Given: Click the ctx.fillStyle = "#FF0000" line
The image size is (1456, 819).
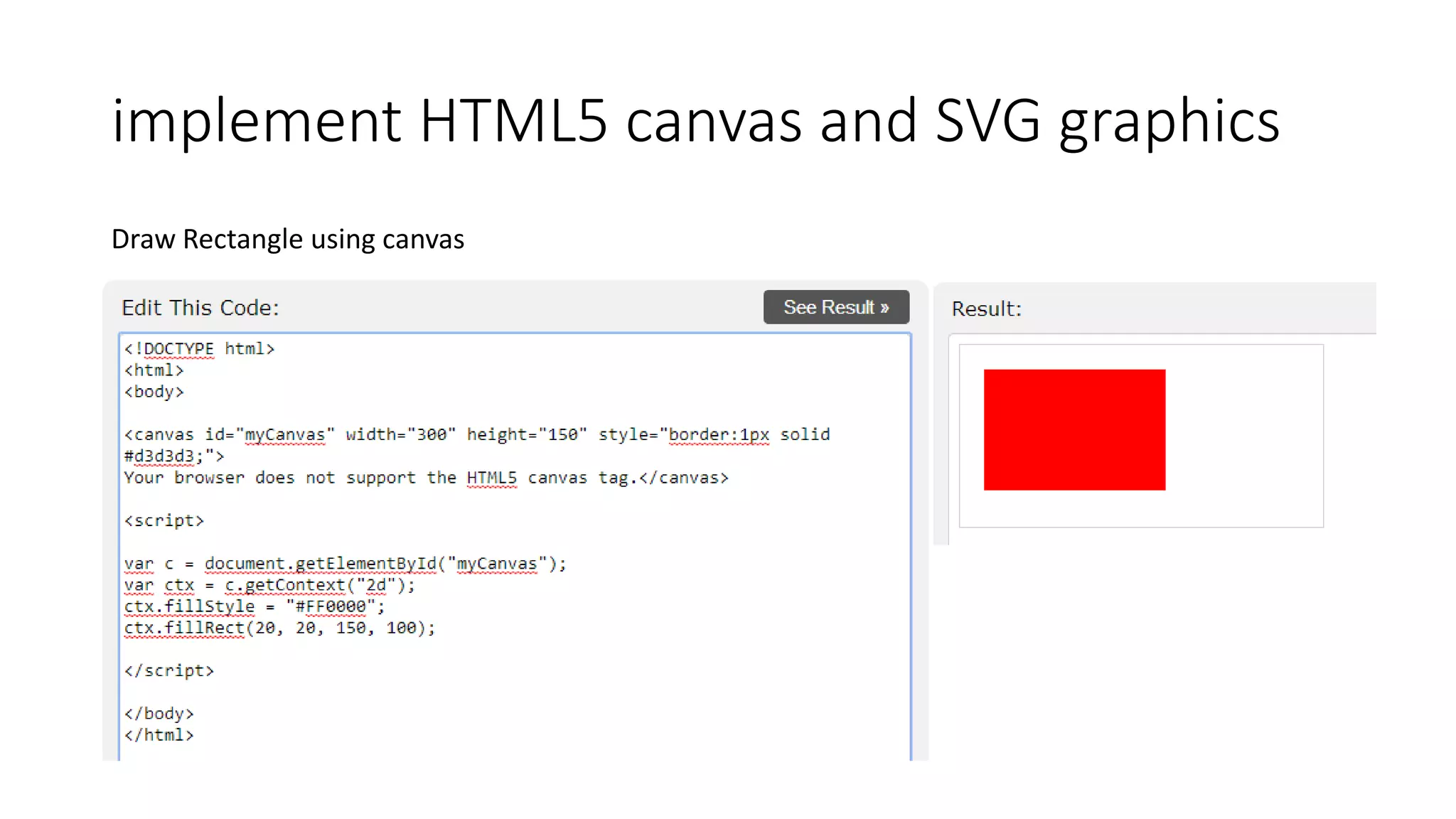Looking at the screenshot, I should [x=255, y=606].
